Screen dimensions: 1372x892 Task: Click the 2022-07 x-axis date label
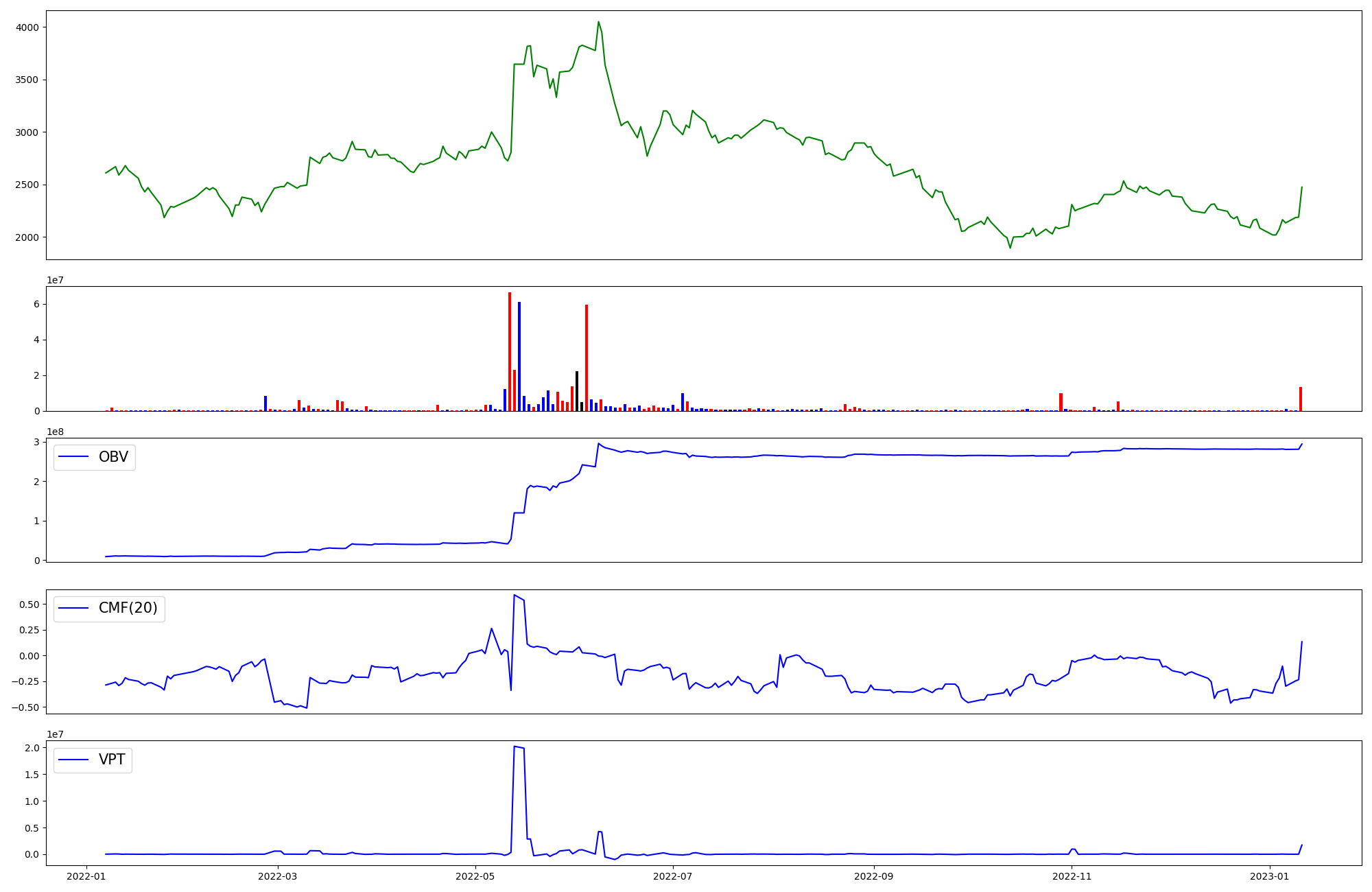point(673,876)
